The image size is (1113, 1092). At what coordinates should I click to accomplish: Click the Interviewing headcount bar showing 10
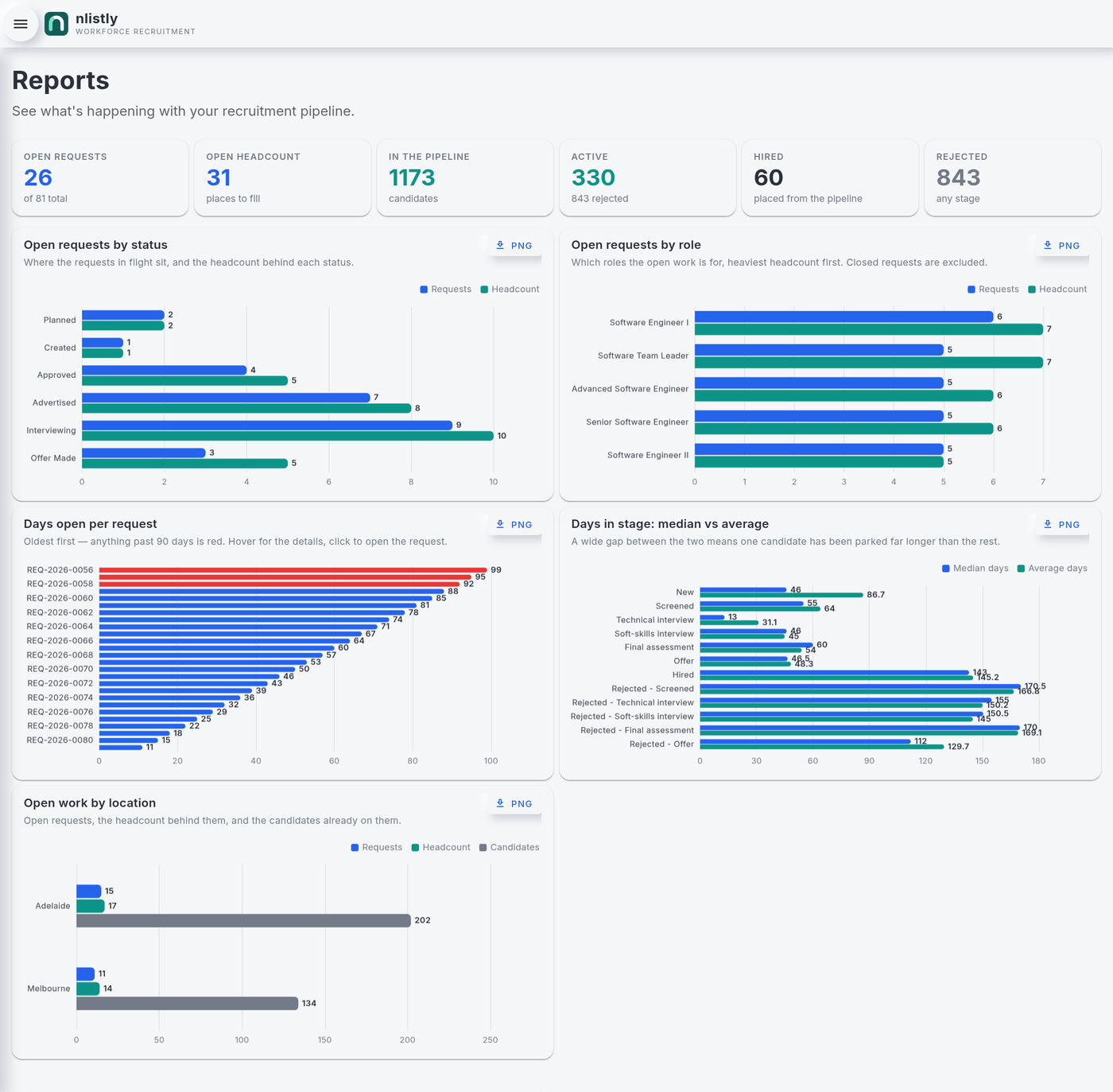click(x=287, y=436)
